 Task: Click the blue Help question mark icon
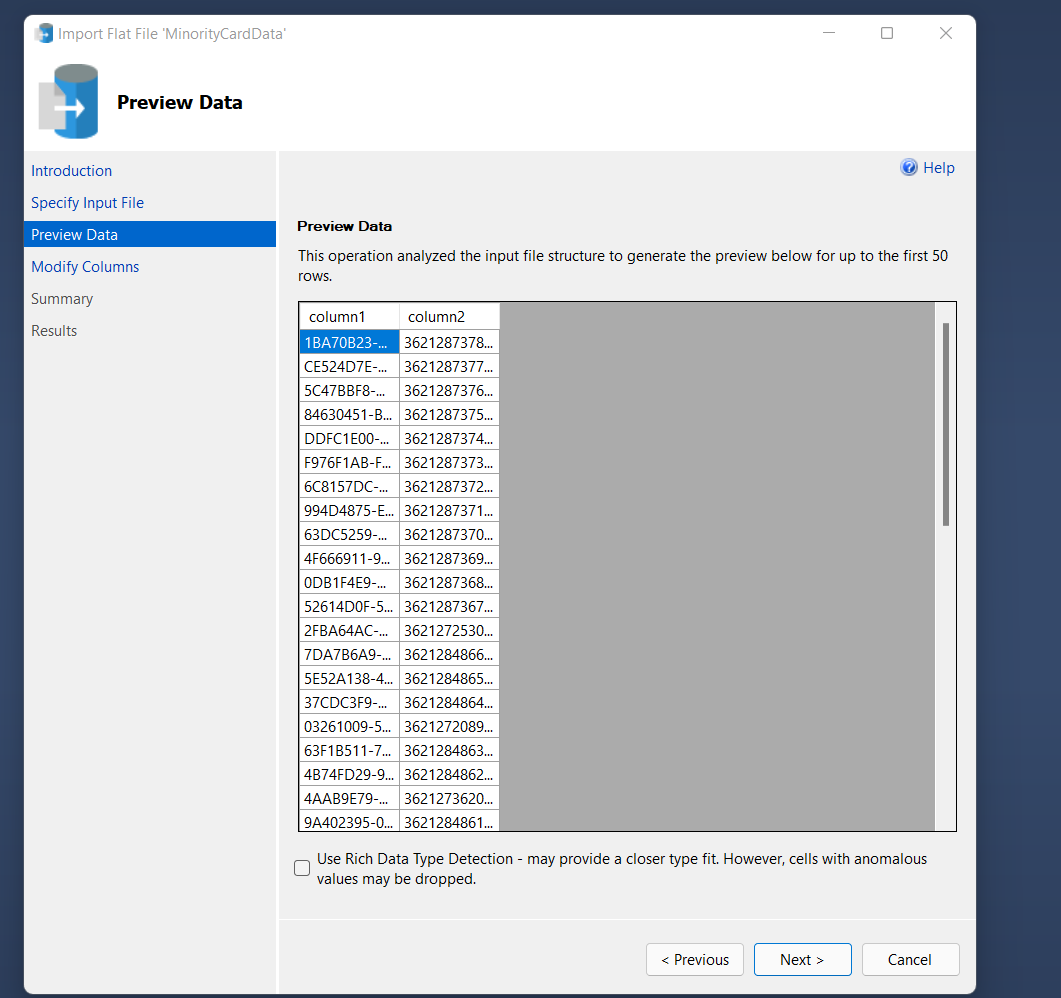tap(909, 168)
